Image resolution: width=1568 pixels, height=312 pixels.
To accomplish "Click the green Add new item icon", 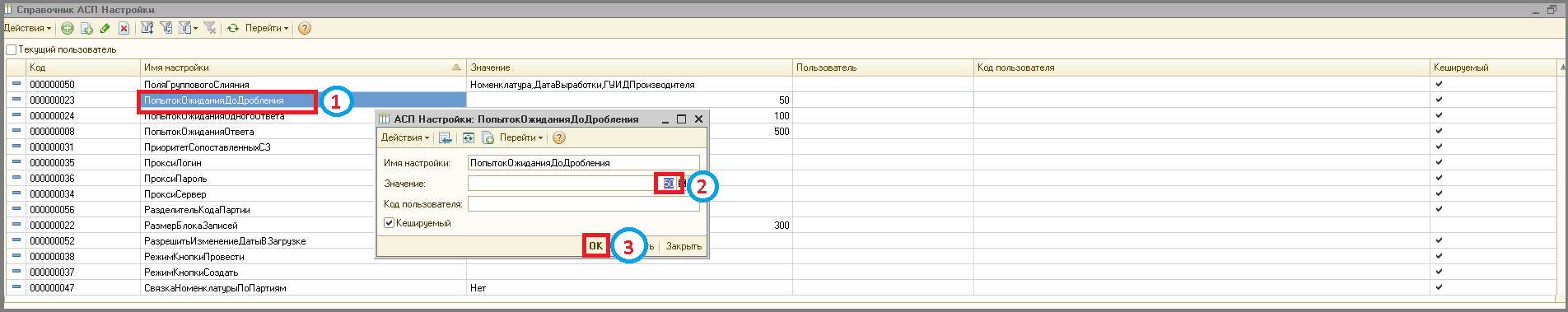I will [x=68, y=28].
